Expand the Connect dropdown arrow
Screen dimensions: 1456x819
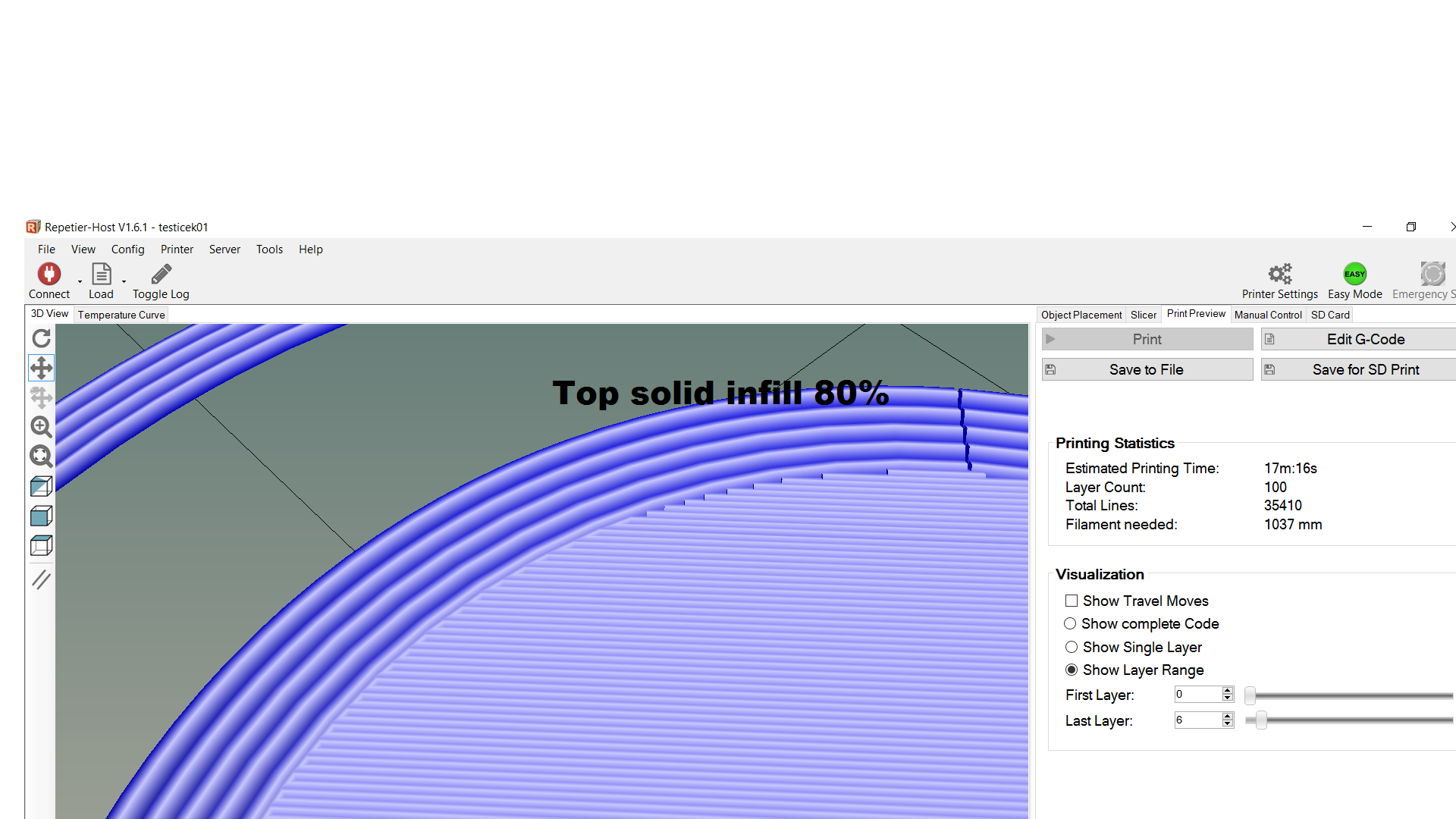tap(80, 282)
